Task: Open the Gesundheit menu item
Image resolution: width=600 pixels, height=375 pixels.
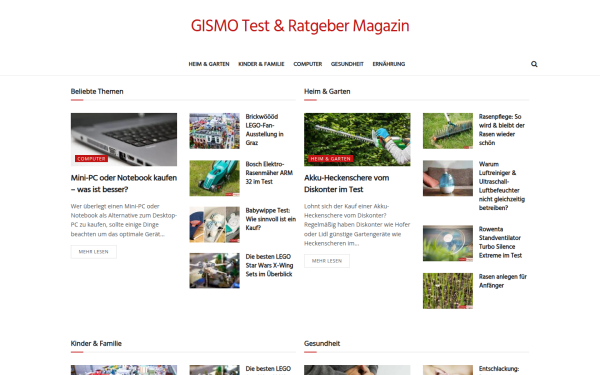Action: pos(347,64)
